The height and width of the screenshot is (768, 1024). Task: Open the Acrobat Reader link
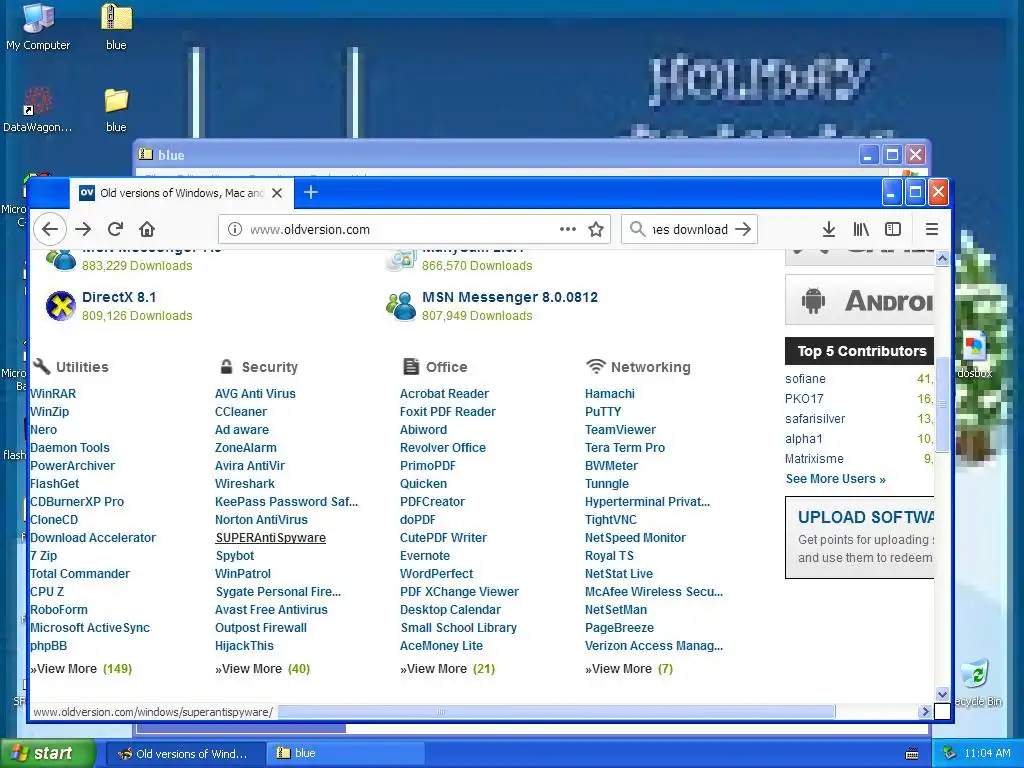(444, 394)
